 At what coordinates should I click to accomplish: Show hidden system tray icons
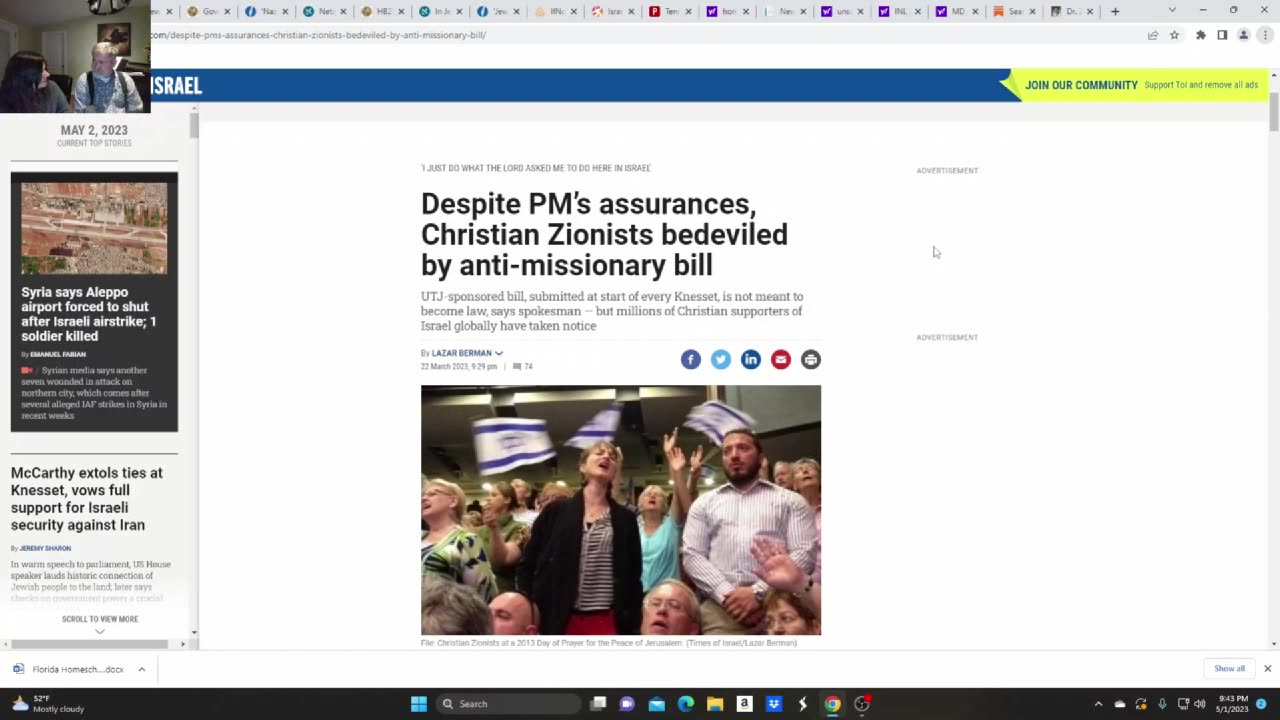1098,704
